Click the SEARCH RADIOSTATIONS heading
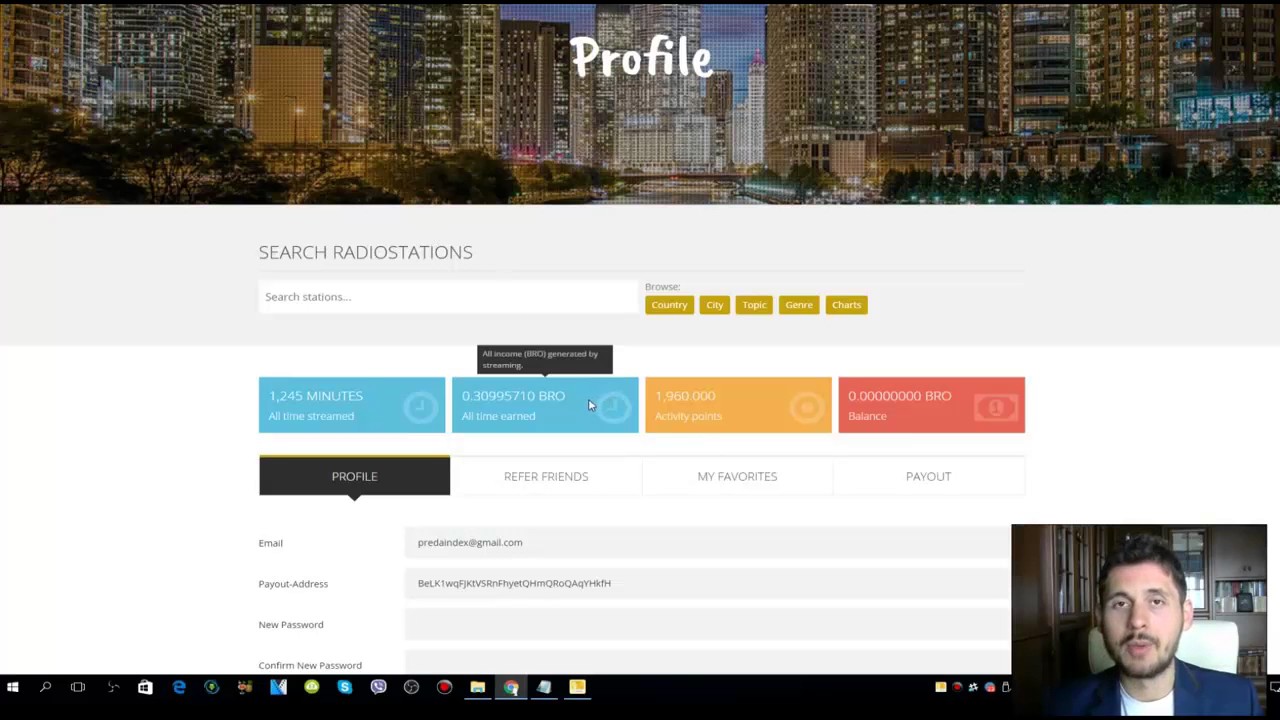 click(x=365, y=252)
